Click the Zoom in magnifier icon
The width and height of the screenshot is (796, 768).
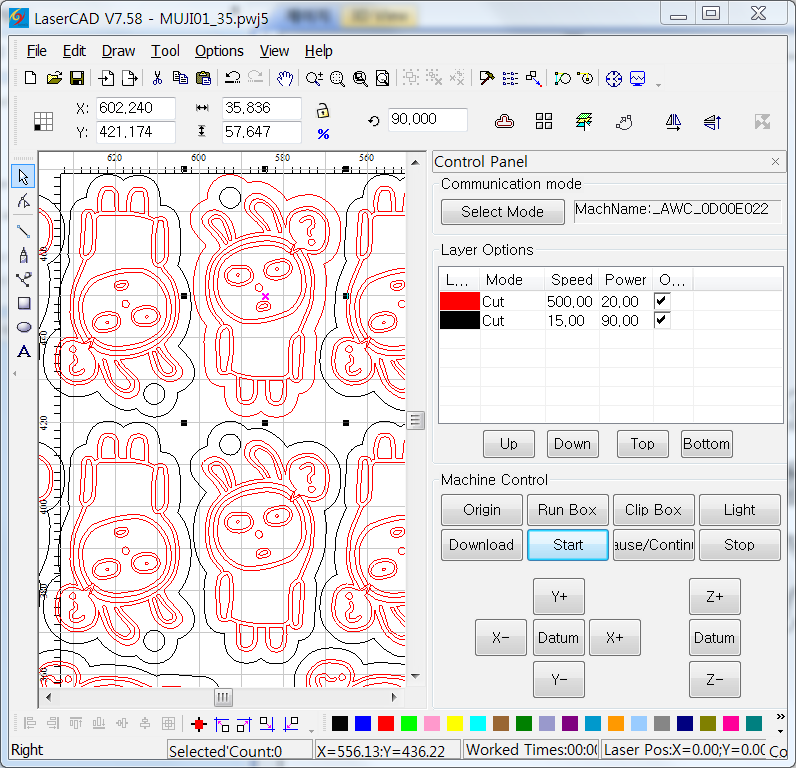point(314,78)
